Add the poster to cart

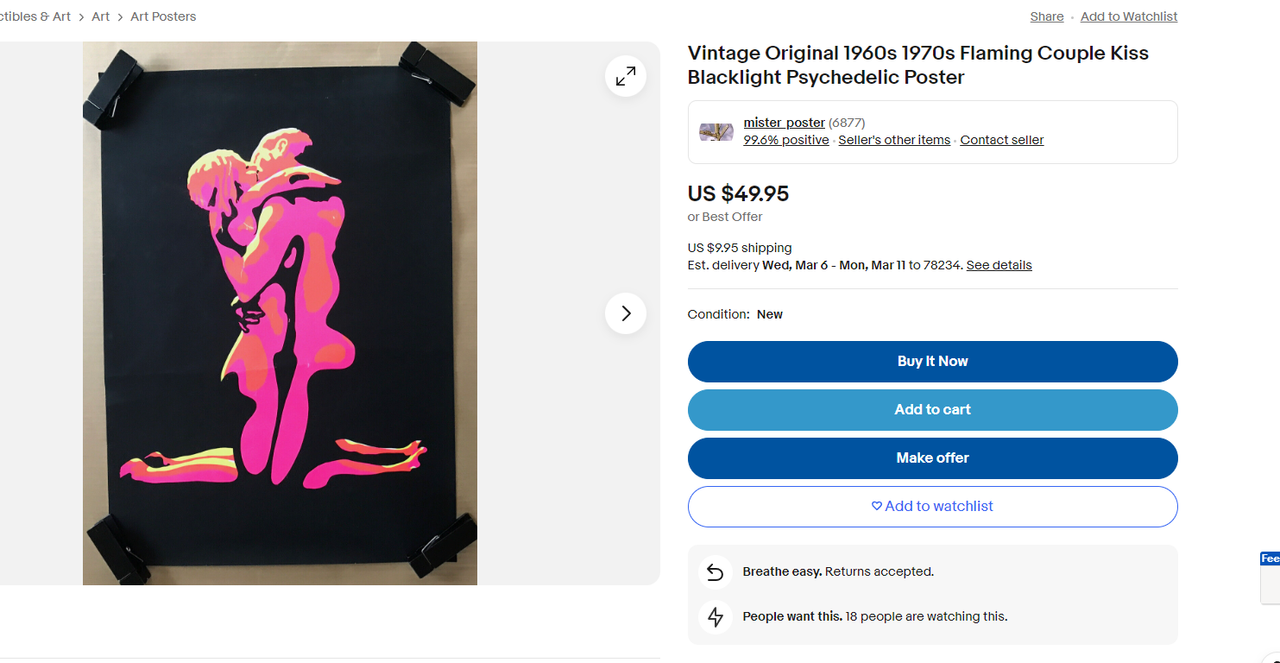[932, 410]
